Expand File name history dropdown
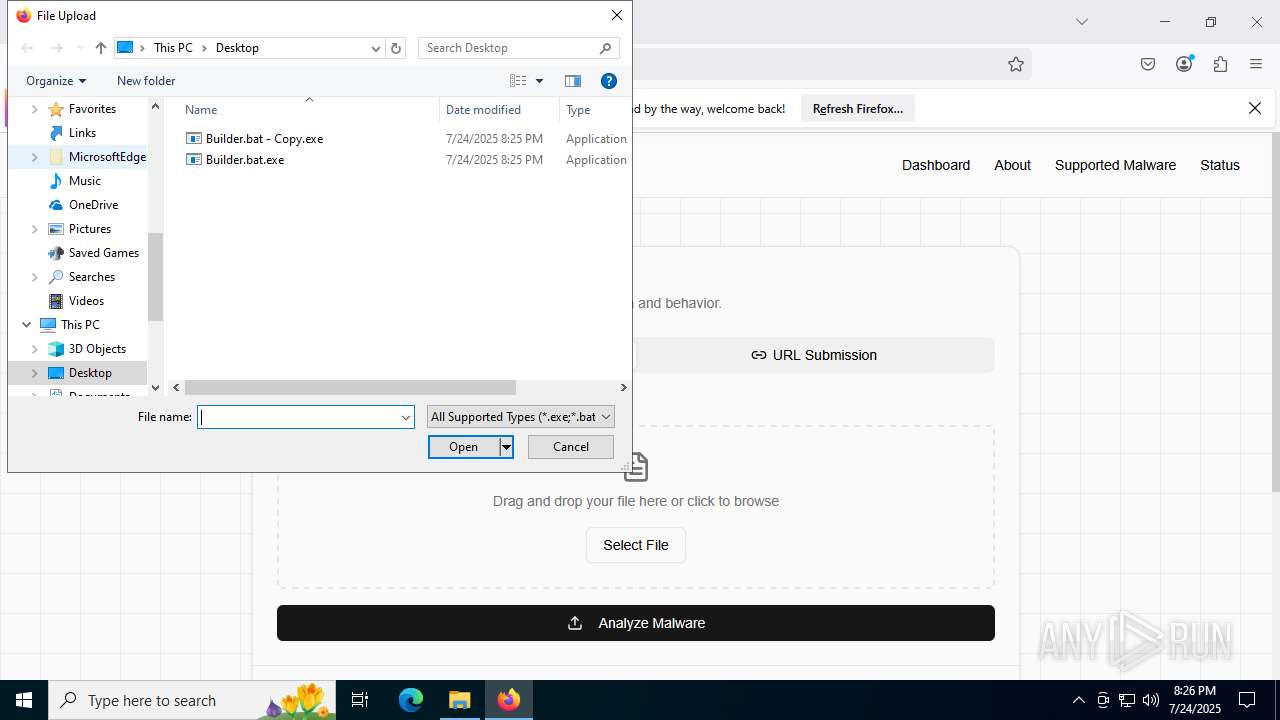Screen dimensions: 1280x720 coord(406,417)
